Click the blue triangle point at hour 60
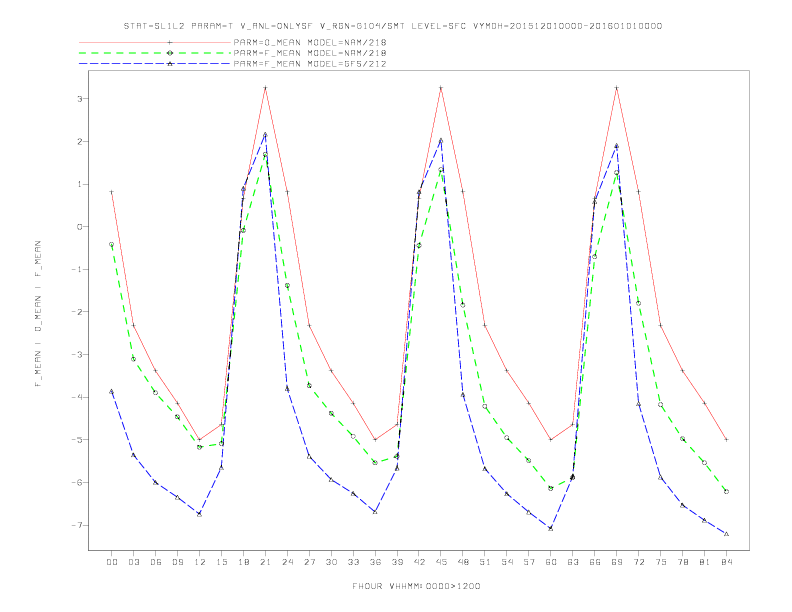The image size is (792, 612). point(551,528)
